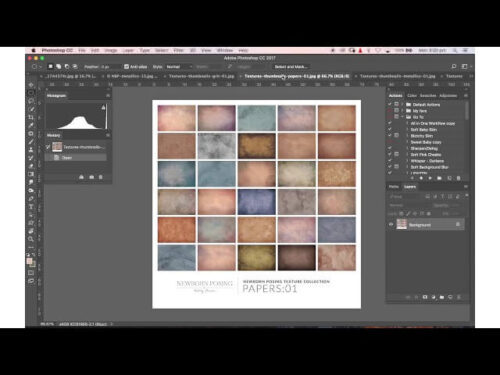Select the Quick Selection tool
500x375 pixels.
[31, 109]
